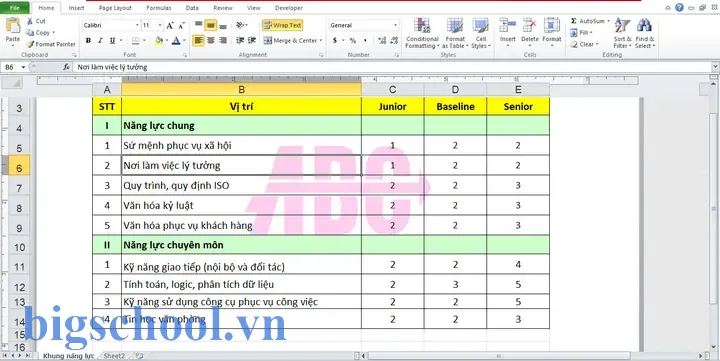Toggle Align Text Right
The height and width of the screenshot is (361, 720).
click(223, 40)
